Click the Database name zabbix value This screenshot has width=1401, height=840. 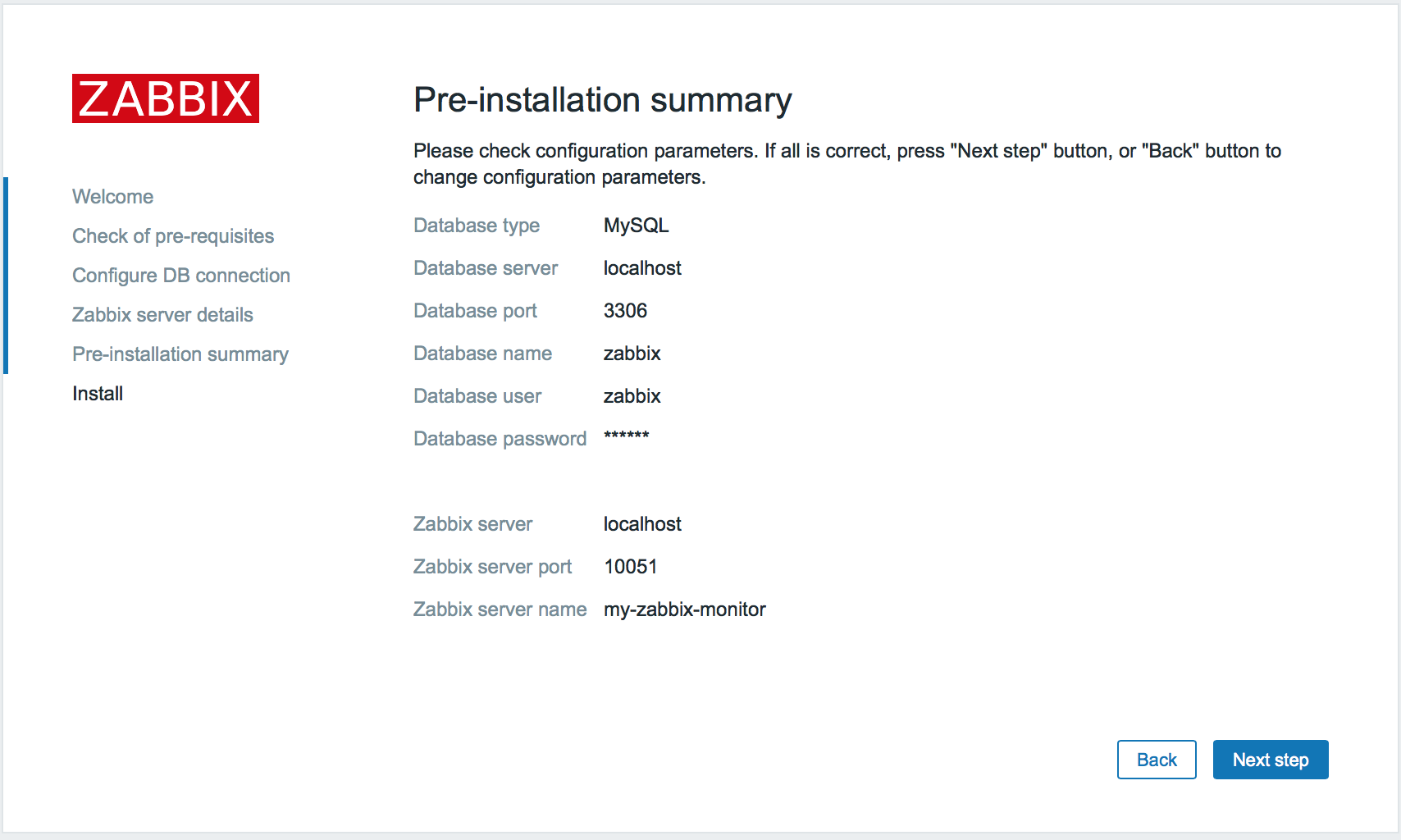[632, 354]
